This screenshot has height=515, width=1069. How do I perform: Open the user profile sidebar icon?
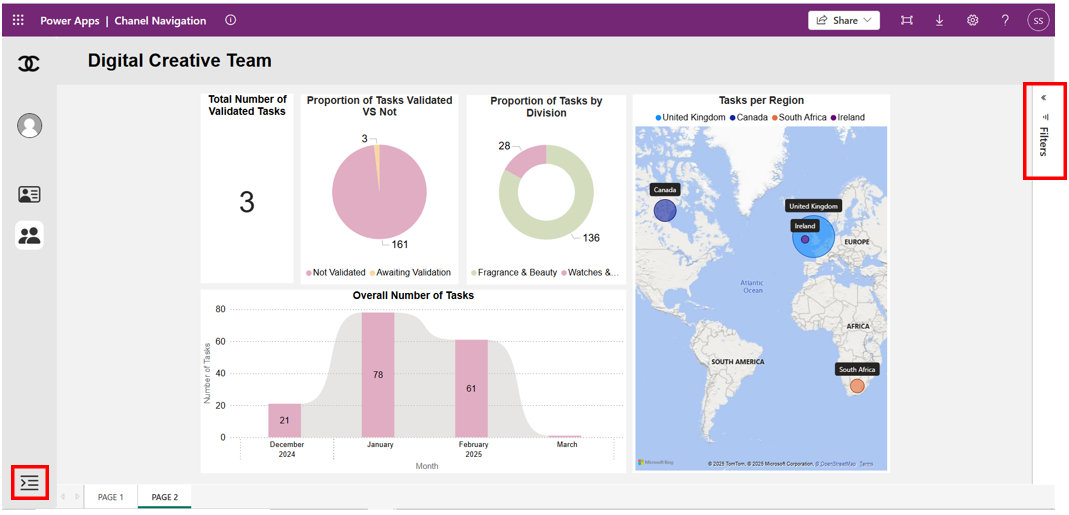(30, 125)
